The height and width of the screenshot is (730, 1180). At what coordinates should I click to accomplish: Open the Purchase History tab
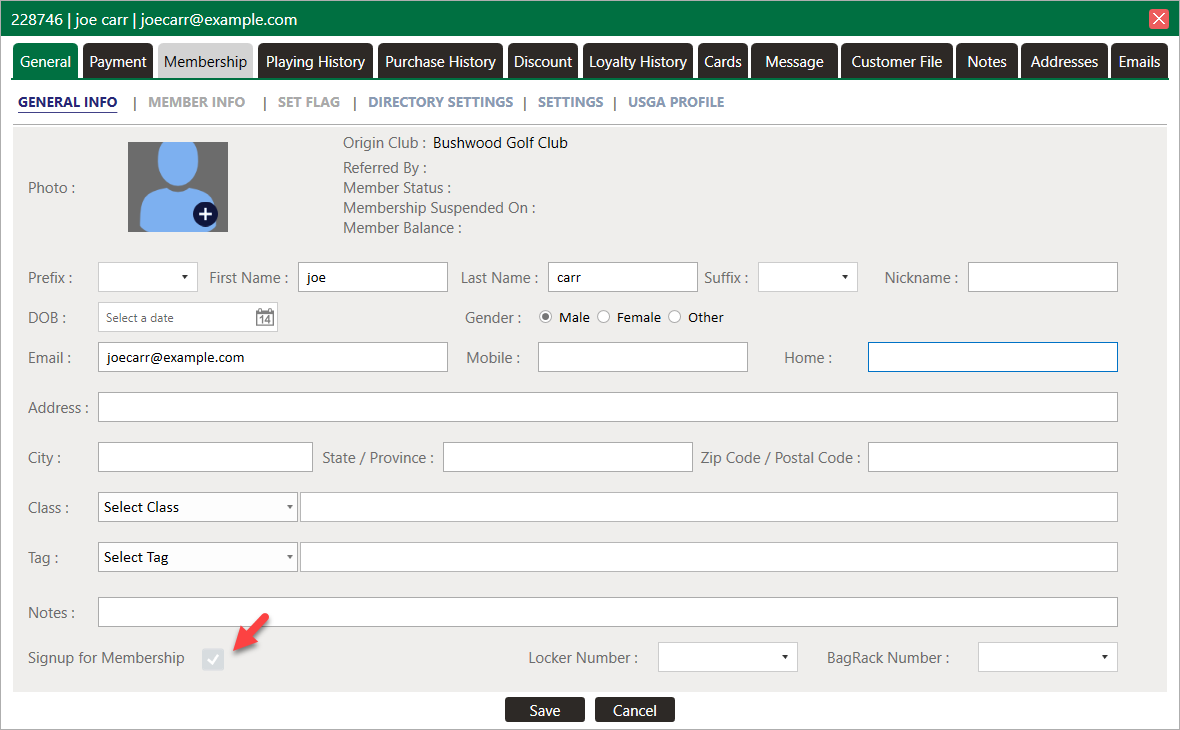(440, 62)
